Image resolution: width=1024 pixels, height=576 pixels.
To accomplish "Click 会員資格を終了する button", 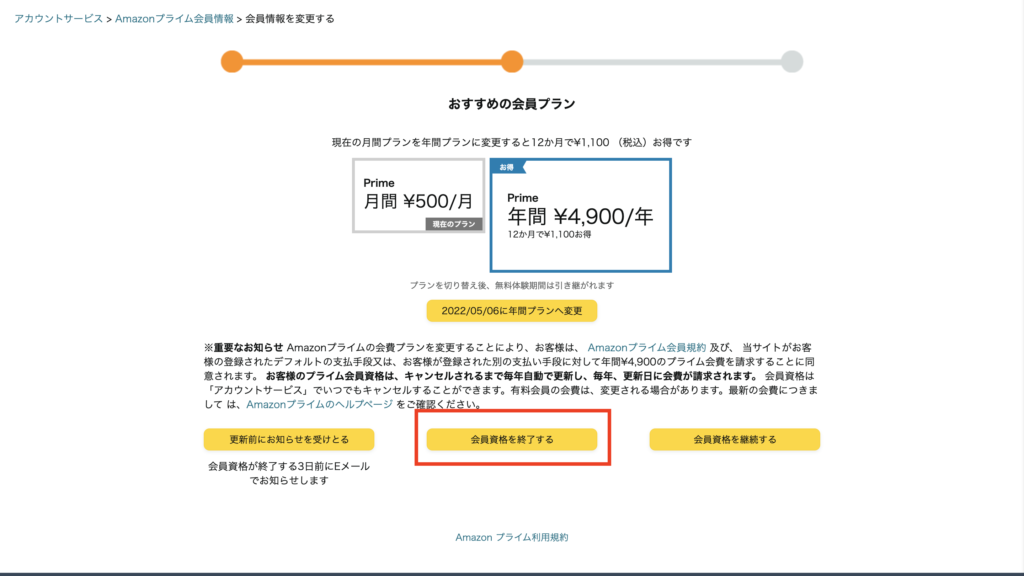I will tap(512, 440).
